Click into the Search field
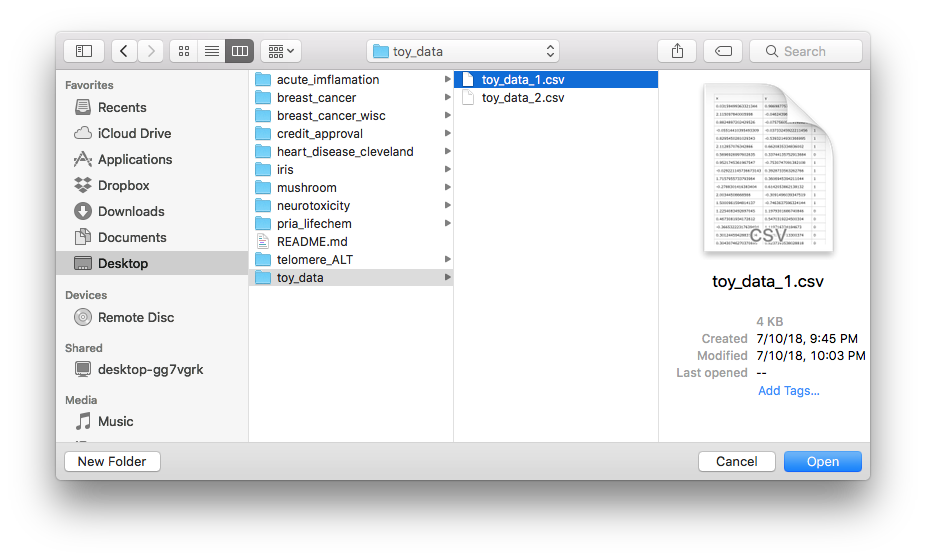The height and width of the screenshot is (560, 926). (806, 51)
